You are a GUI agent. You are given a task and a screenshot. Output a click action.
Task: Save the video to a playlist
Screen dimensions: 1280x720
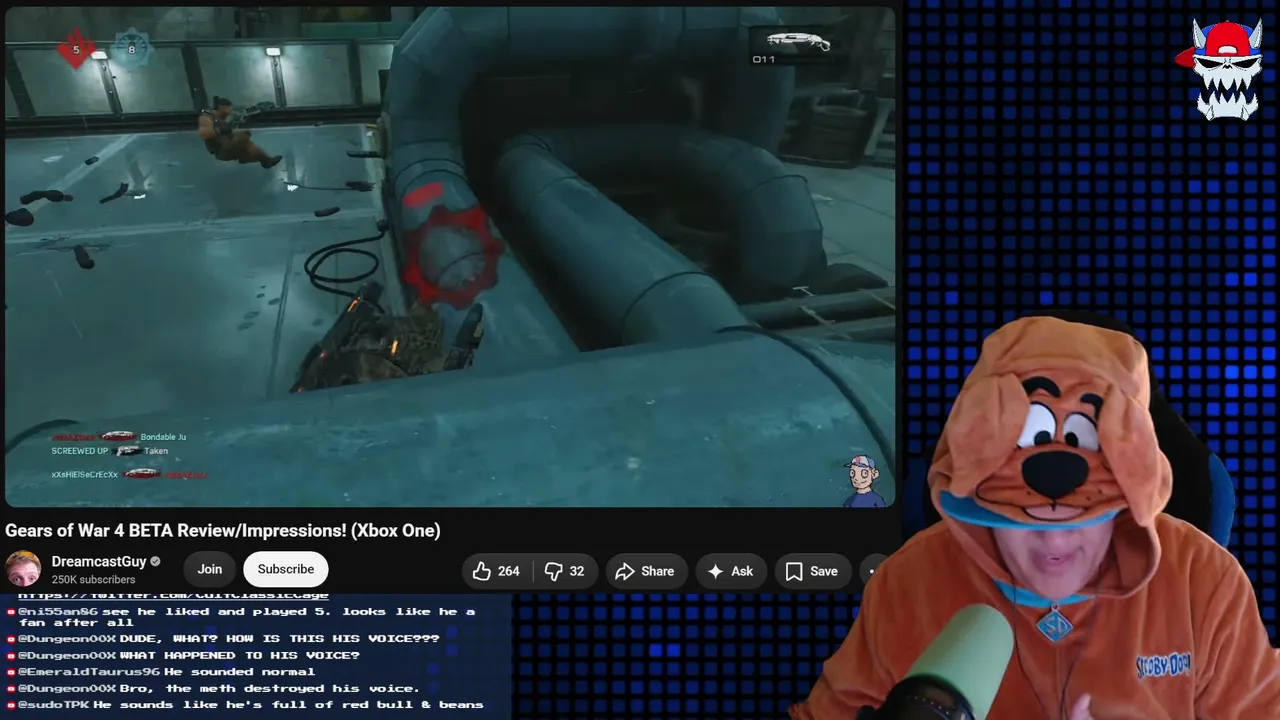(812, 571)
